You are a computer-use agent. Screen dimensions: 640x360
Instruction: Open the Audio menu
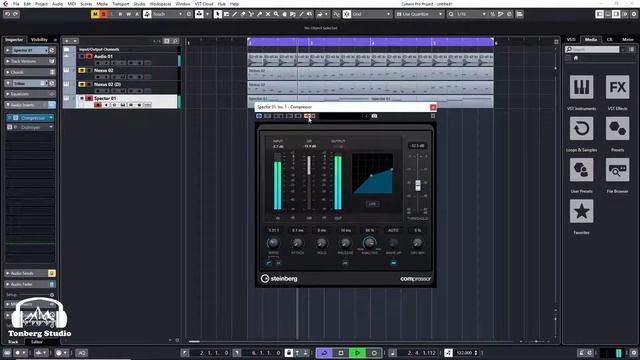[58, 4]
